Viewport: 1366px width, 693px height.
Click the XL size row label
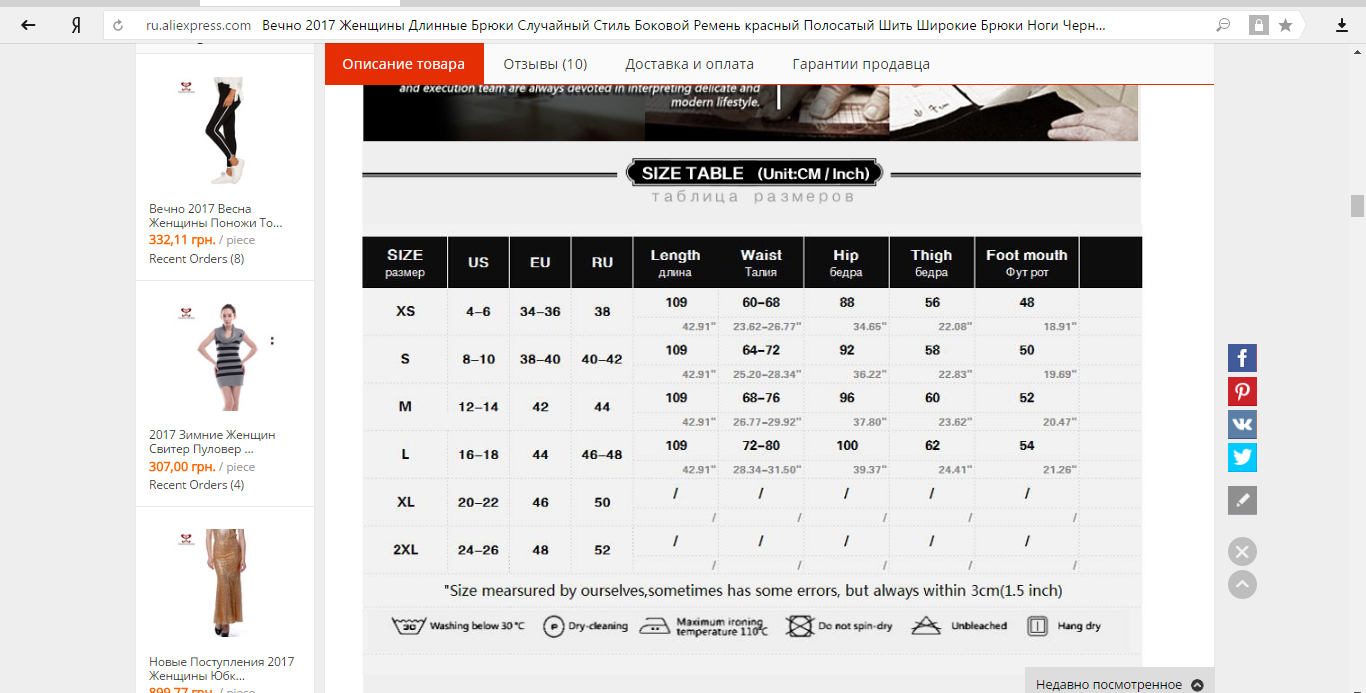click(x=405, y=502)
